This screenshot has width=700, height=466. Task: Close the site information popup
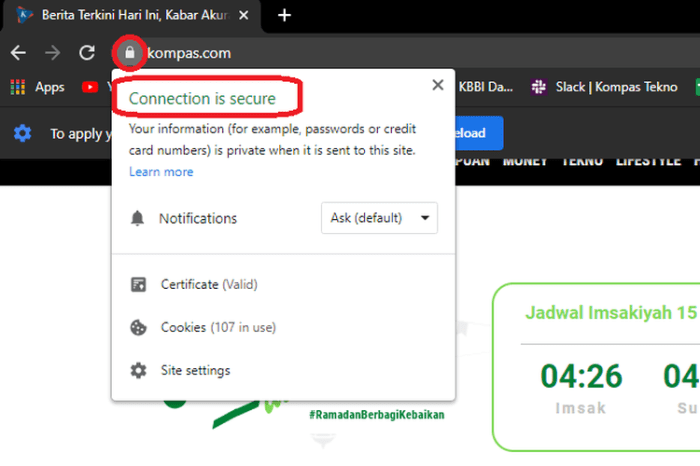438,85
